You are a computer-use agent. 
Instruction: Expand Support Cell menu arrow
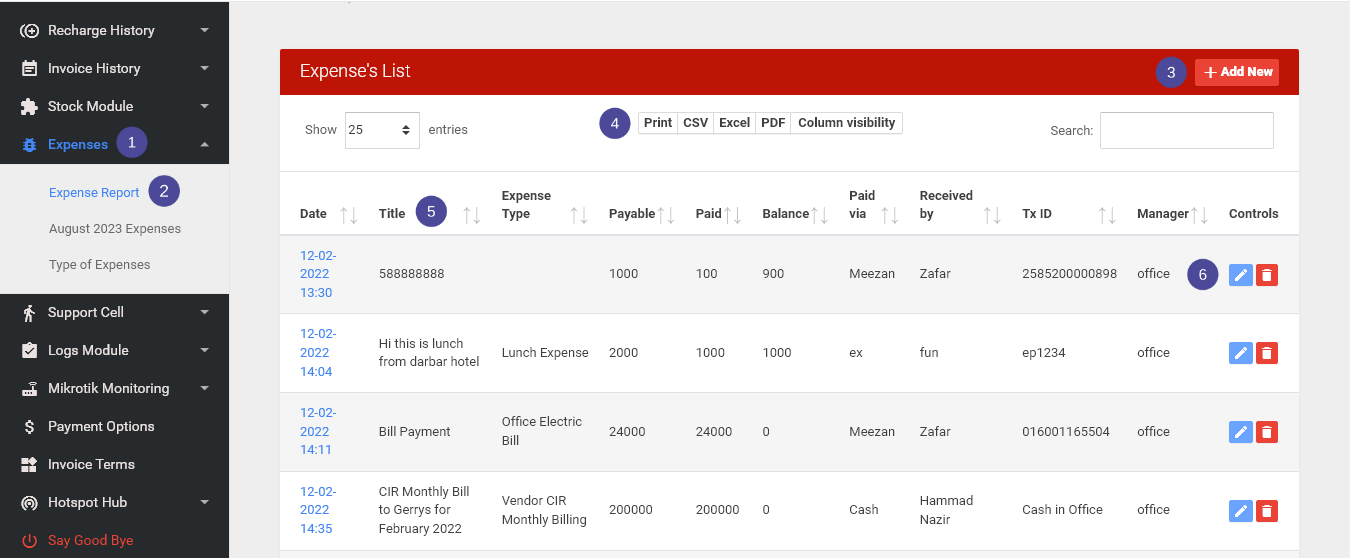(205, 313)
